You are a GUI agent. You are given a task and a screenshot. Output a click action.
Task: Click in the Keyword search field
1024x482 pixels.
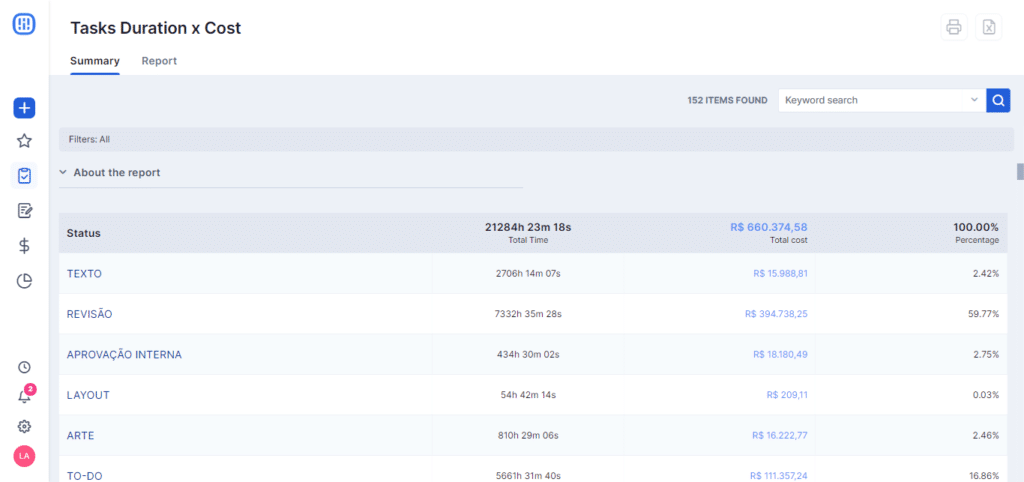870,100
